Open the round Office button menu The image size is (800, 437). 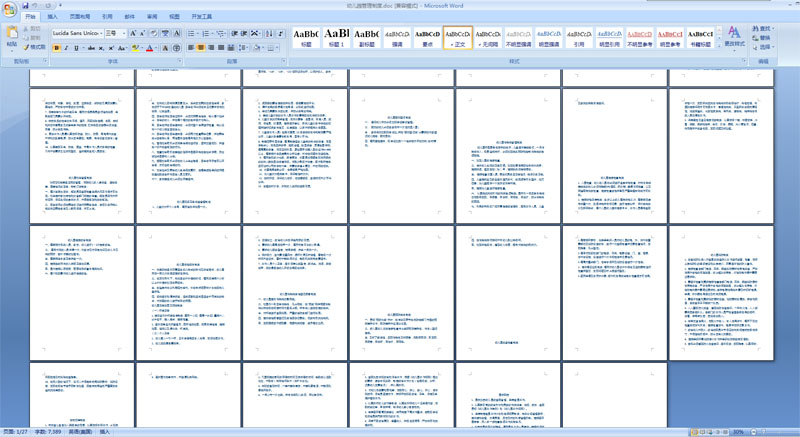(x=9, y=10)
